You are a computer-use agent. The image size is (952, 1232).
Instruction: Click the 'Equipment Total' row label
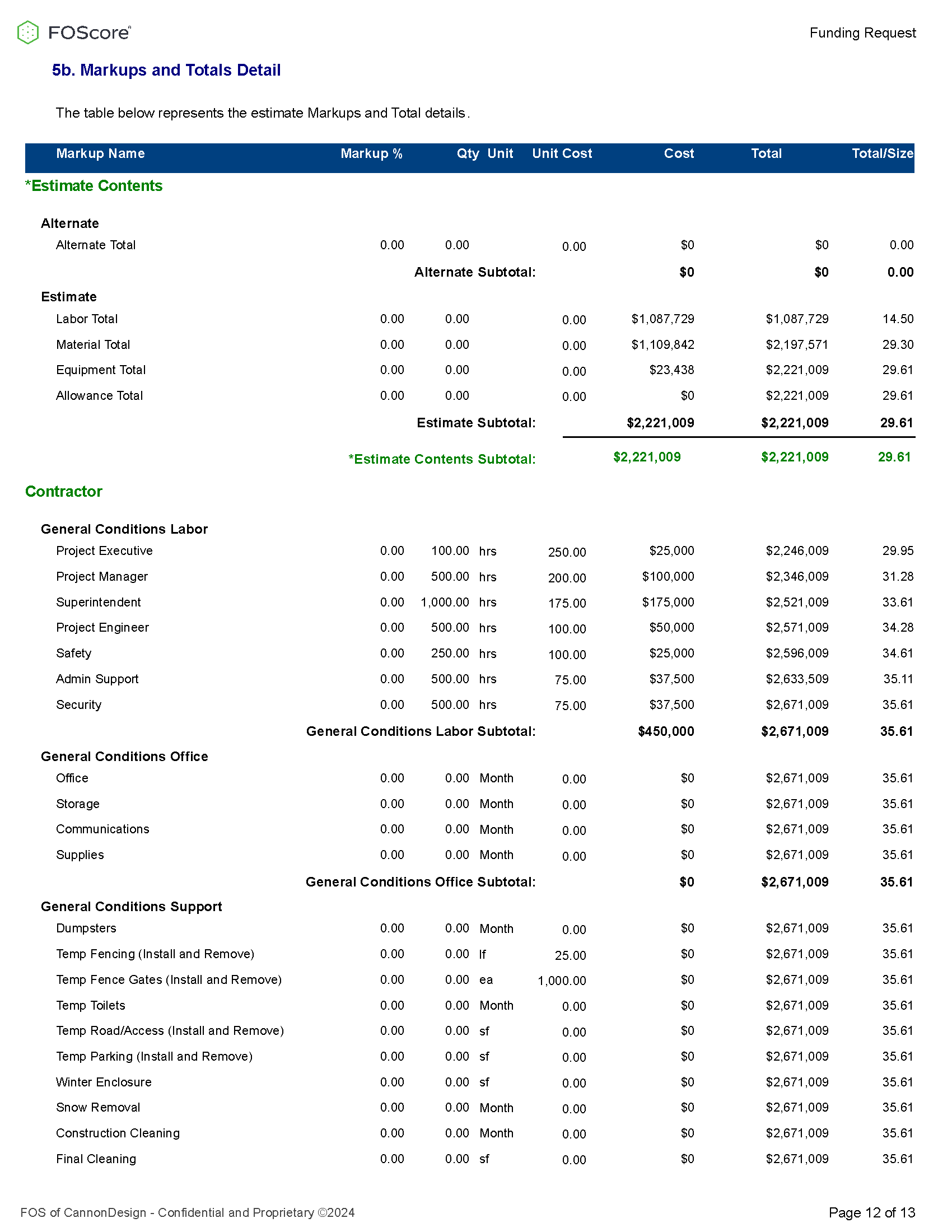coord(101,370)
